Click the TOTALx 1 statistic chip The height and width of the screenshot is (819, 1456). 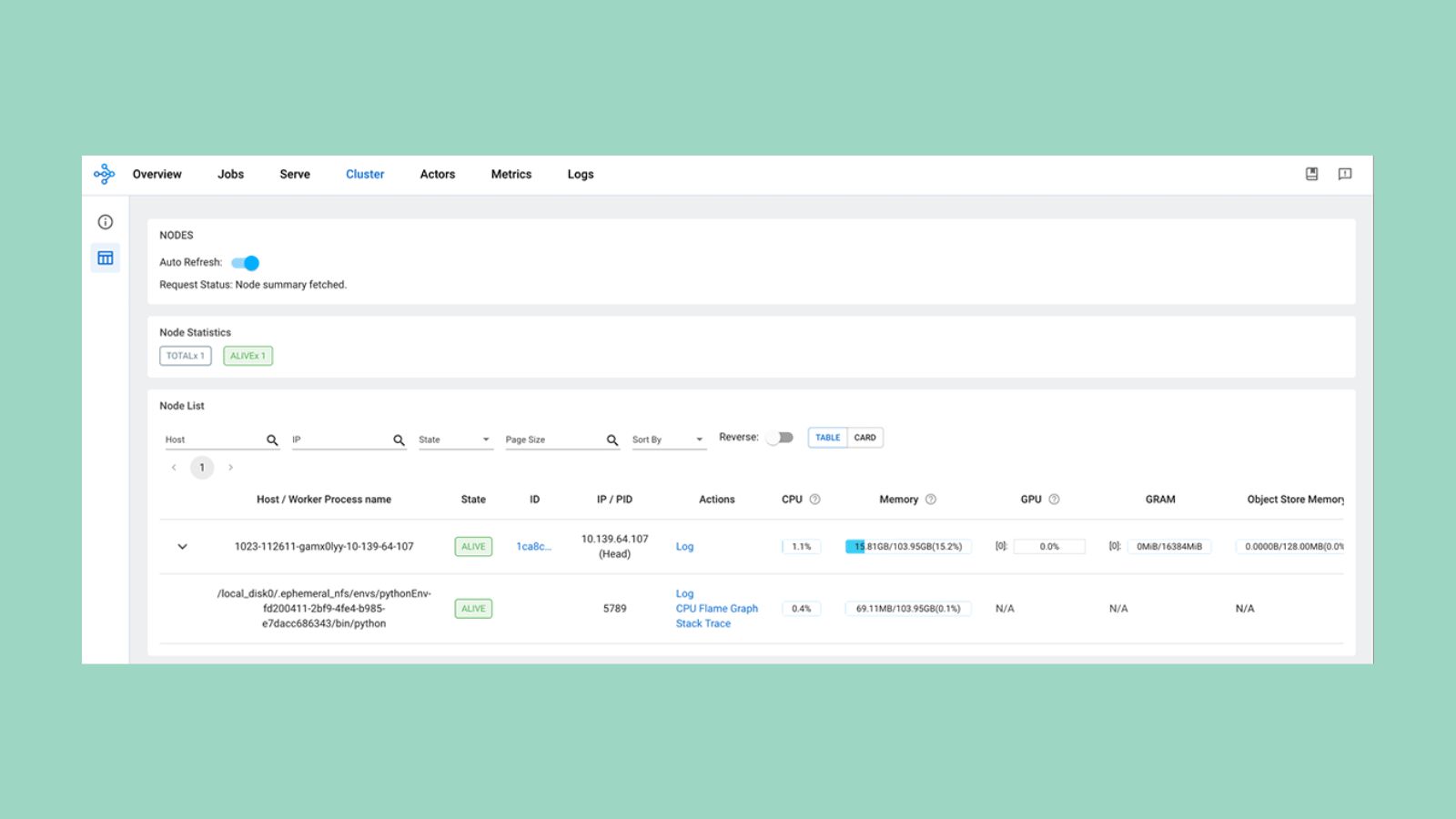[186, 356]
